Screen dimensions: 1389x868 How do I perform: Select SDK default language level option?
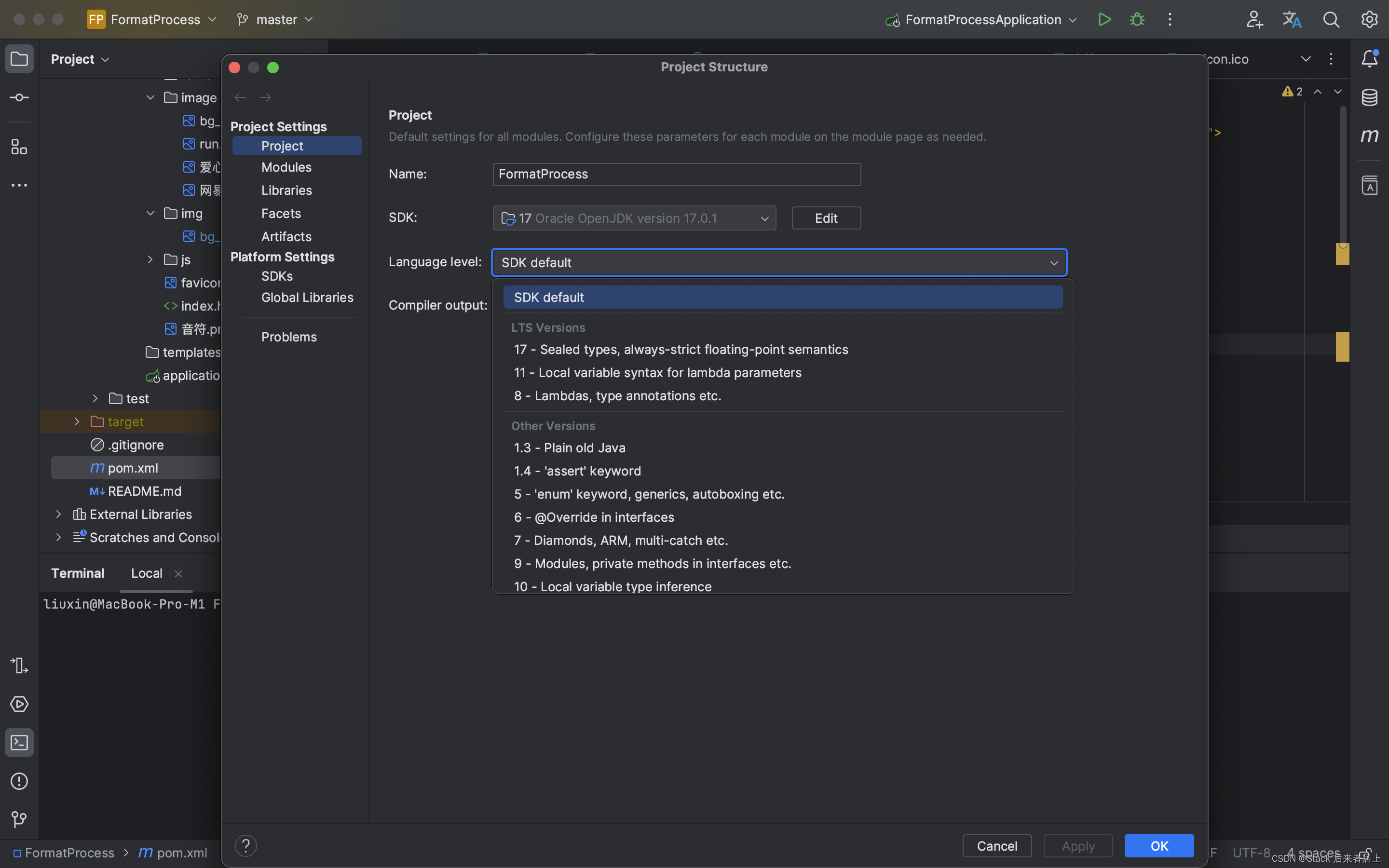[x=783, y=298]
